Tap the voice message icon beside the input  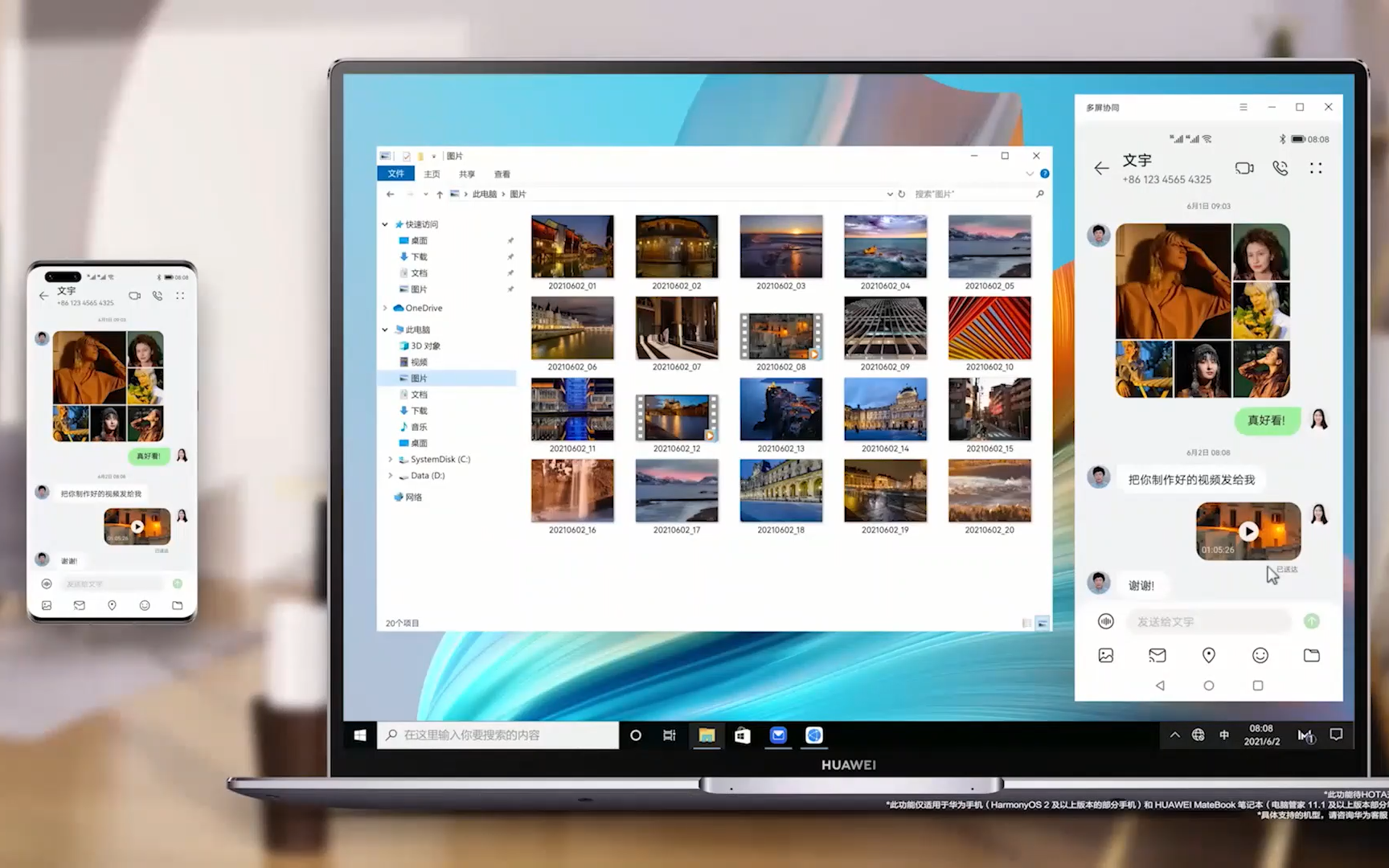click(x=1107, y=621)
